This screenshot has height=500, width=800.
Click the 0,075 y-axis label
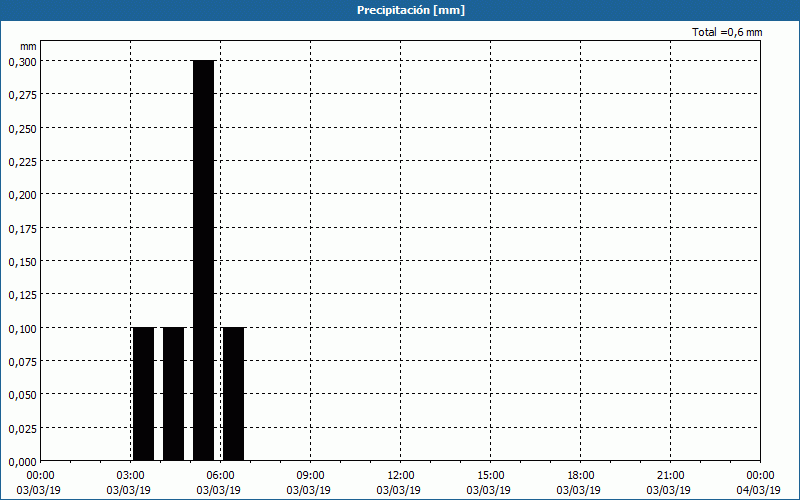[22, 361]
